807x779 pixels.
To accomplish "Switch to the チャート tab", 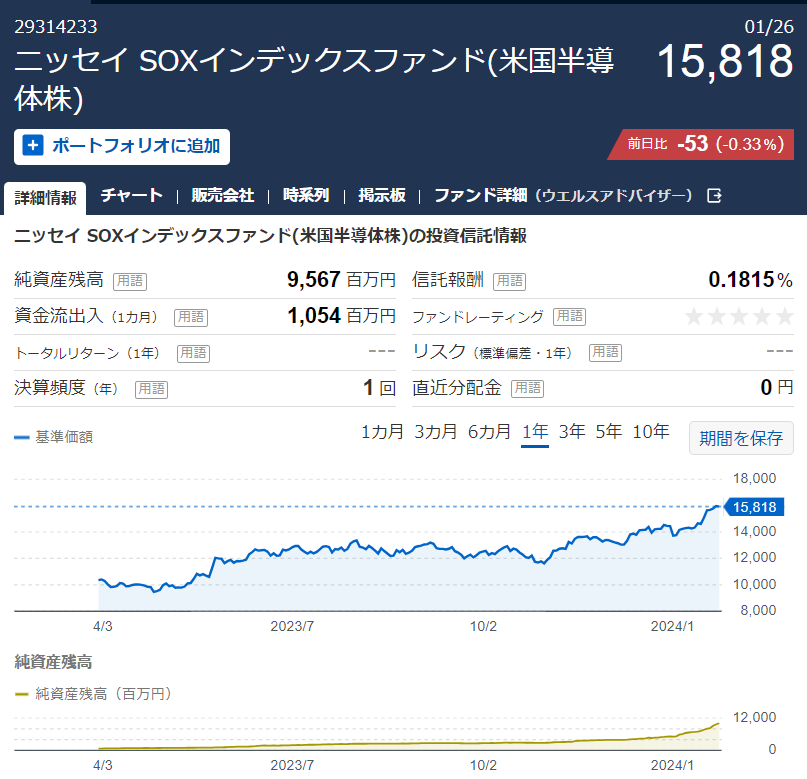I will pyautogui.click(x=132, y=196).
